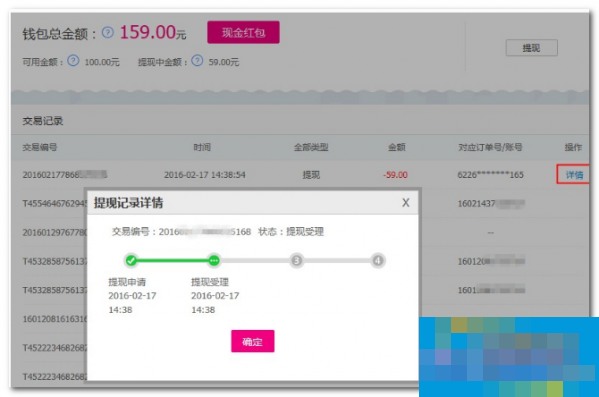
Task: Click the 提现 withdraw button
Action: pos(531,48)
